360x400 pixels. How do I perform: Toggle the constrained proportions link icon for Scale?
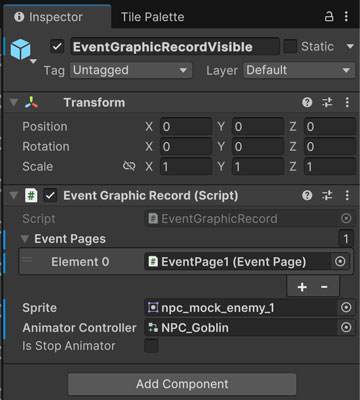pyautogui.click(x=129, y=166)
